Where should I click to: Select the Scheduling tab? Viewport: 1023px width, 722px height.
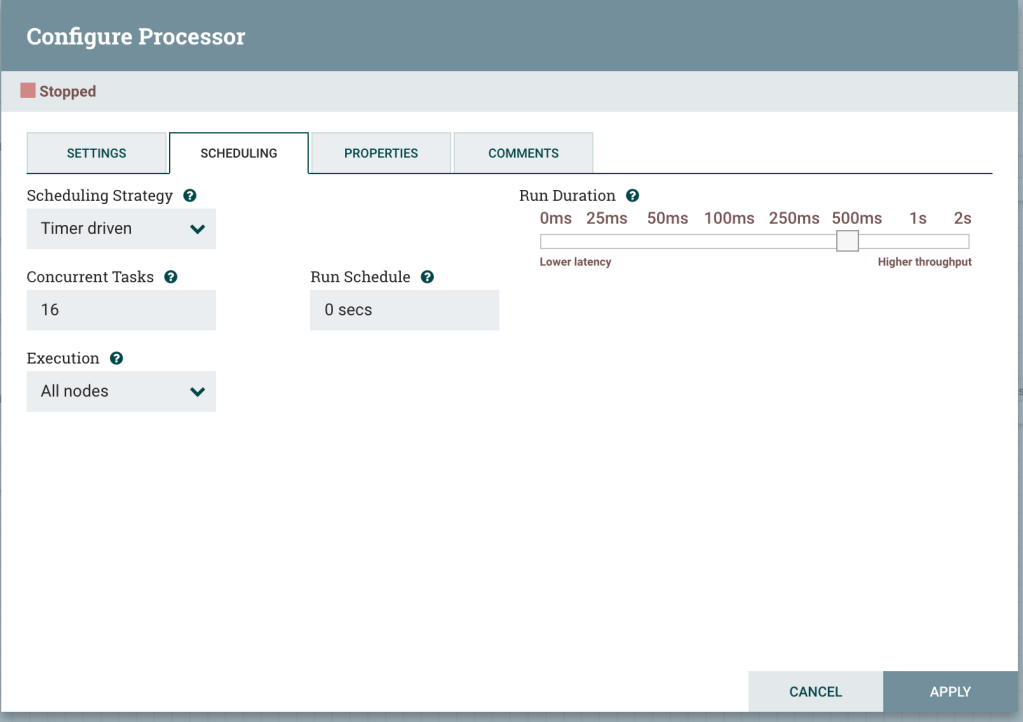[239, 153]
